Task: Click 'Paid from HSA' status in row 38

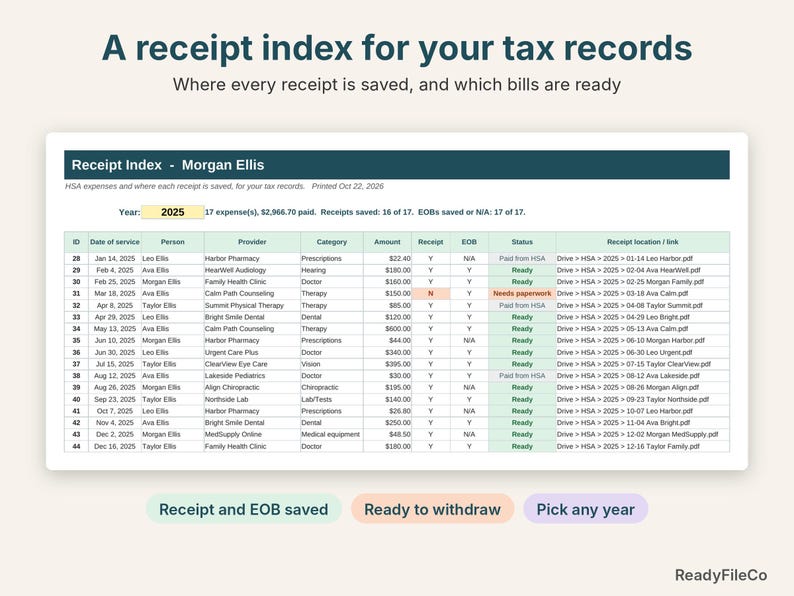Action: [522, 376]
